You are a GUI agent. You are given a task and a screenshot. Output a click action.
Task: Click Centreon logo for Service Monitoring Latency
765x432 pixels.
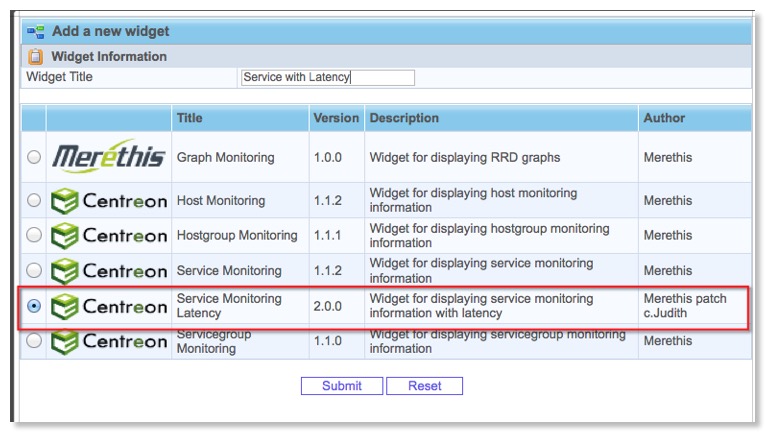[x=108, y=306]
